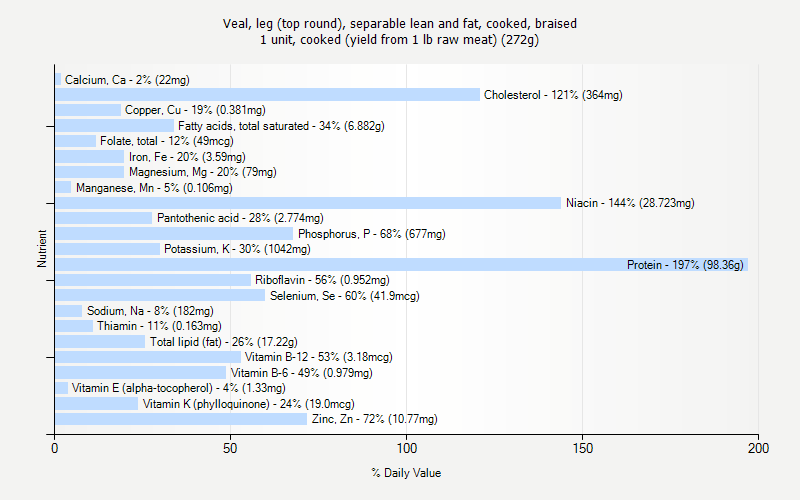Select the Vitamin K (phylloquinone) label
Viewport: 800px width, 500px height.
(x=248, y=404)
